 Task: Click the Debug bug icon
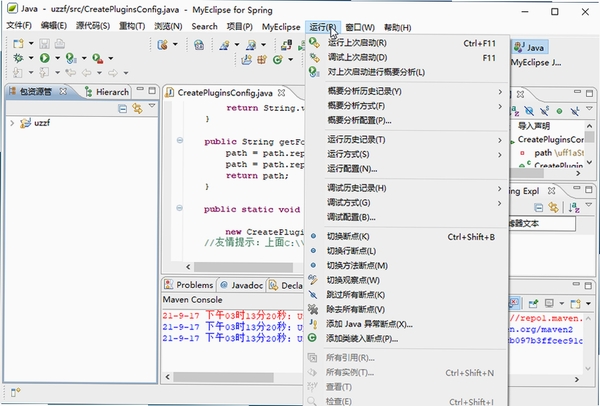(x=18, y=58)
